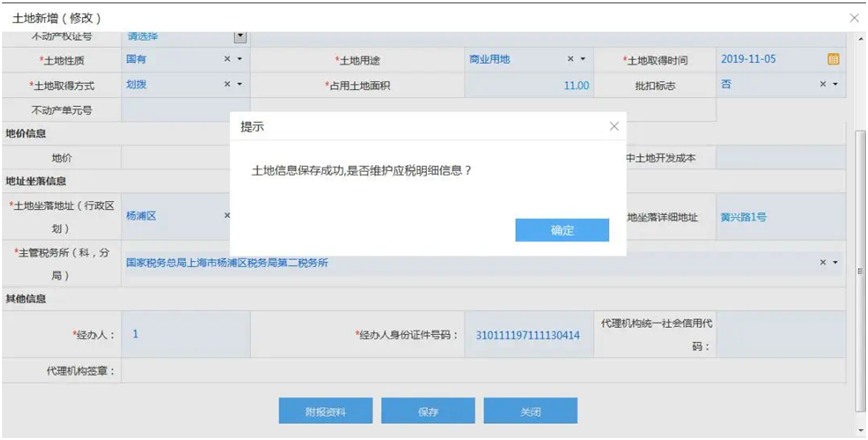Click the 其他信息 section heading
Viewport: 868px width, 440px height.
(25, 299)
